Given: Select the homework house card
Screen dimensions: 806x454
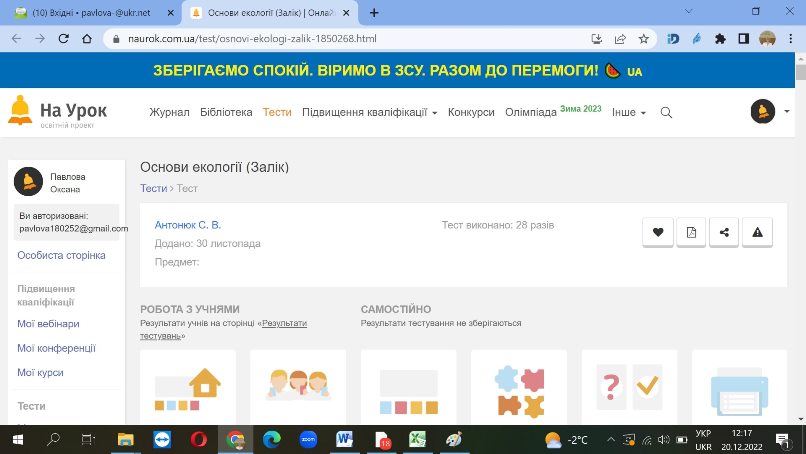Looking at the screenshot, I should [188, 387].
